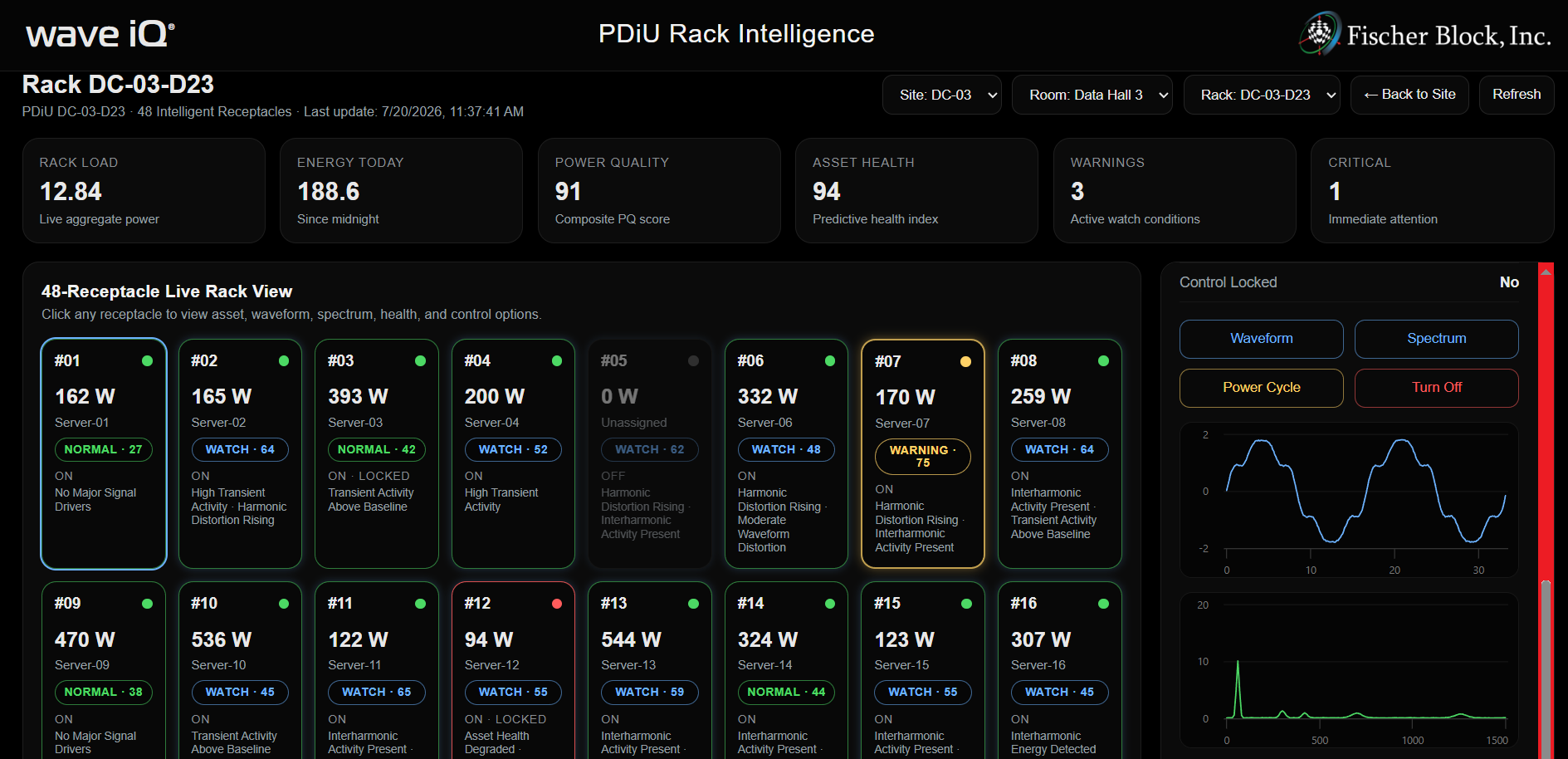Click the Fischer Block globe logo icon

[x=1318, y=34]
